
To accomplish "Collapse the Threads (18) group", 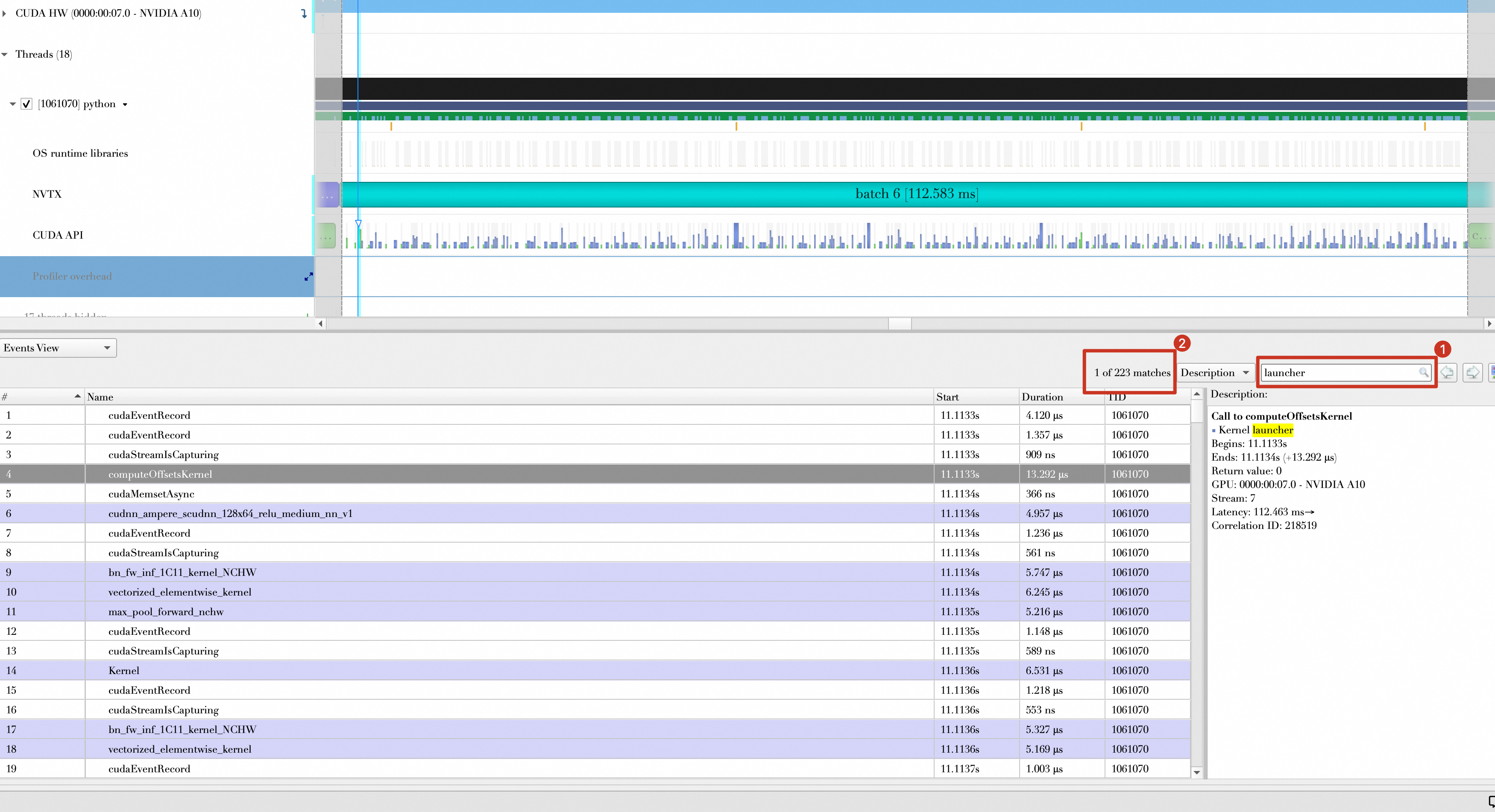I will point(5,55).
